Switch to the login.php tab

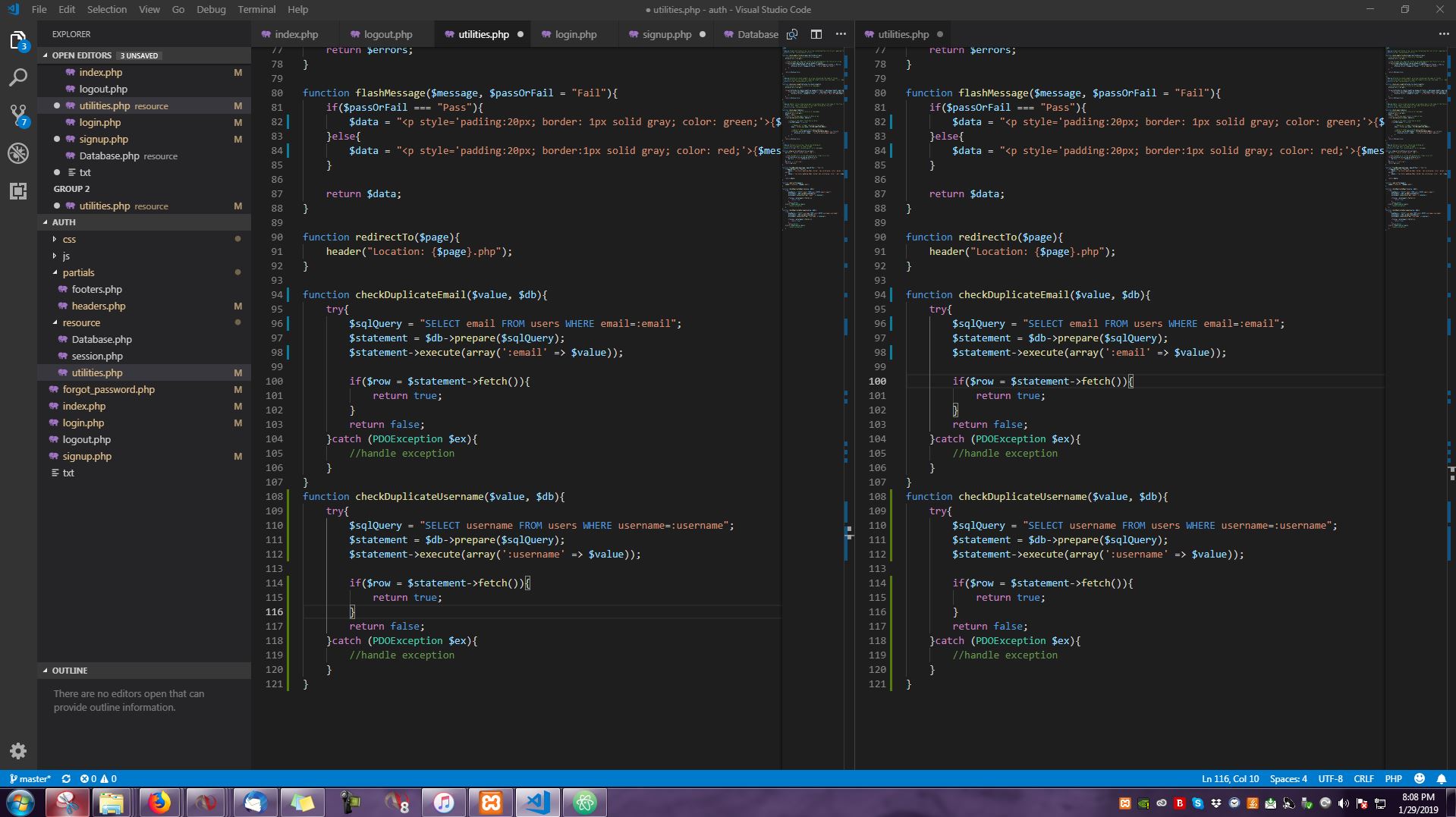click(x=575, y=34)
